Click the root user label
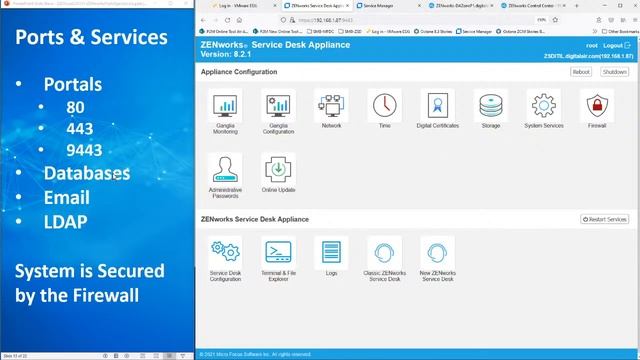 click(591, 46)
